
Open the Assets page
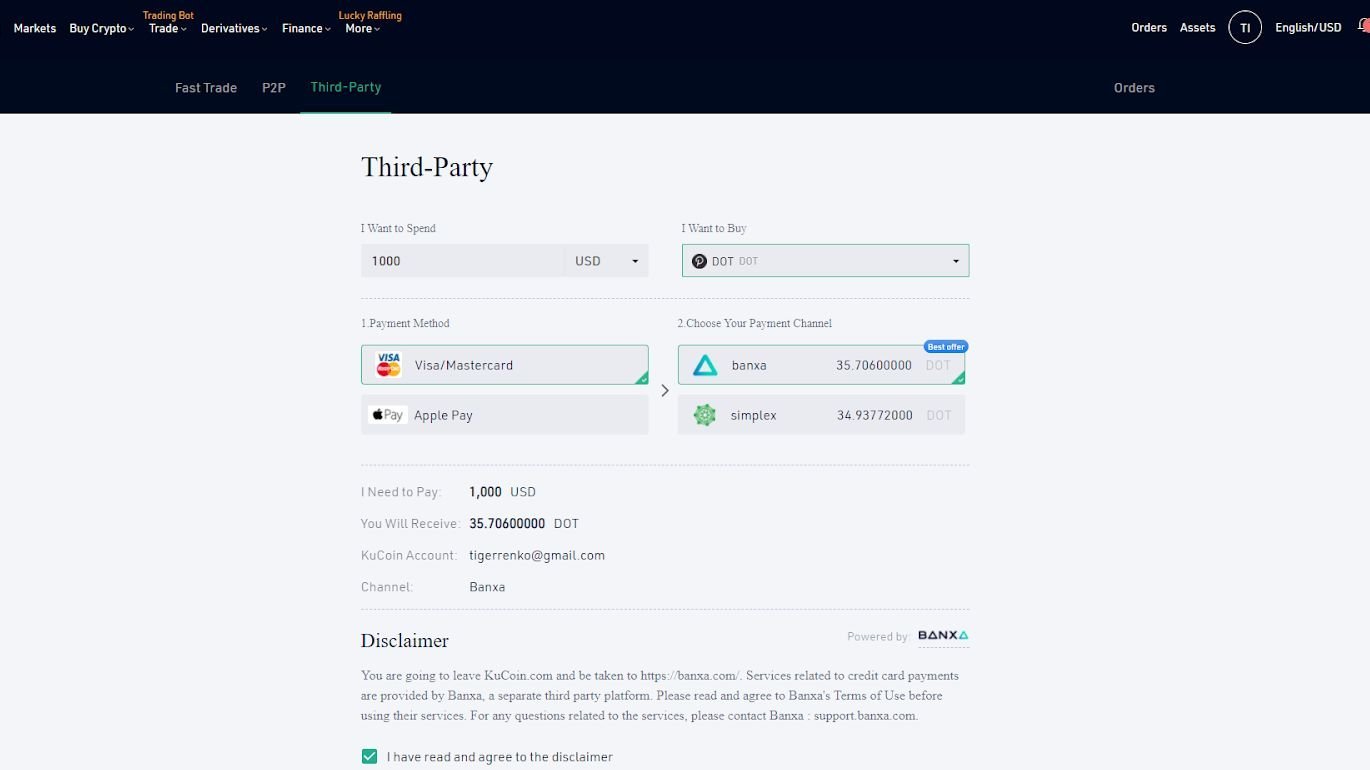(x=1196, y=27)
